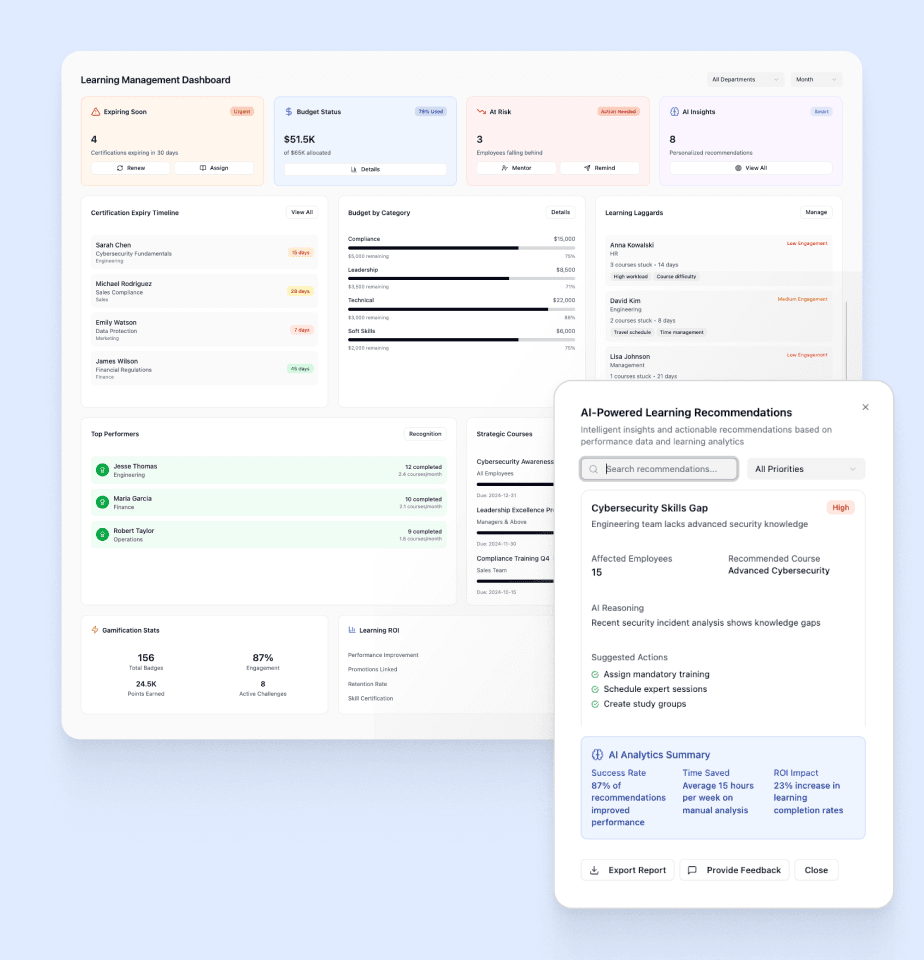924x960 pixels.
Task: Expand the Month period dropdown
Action: tap(816, 80)
